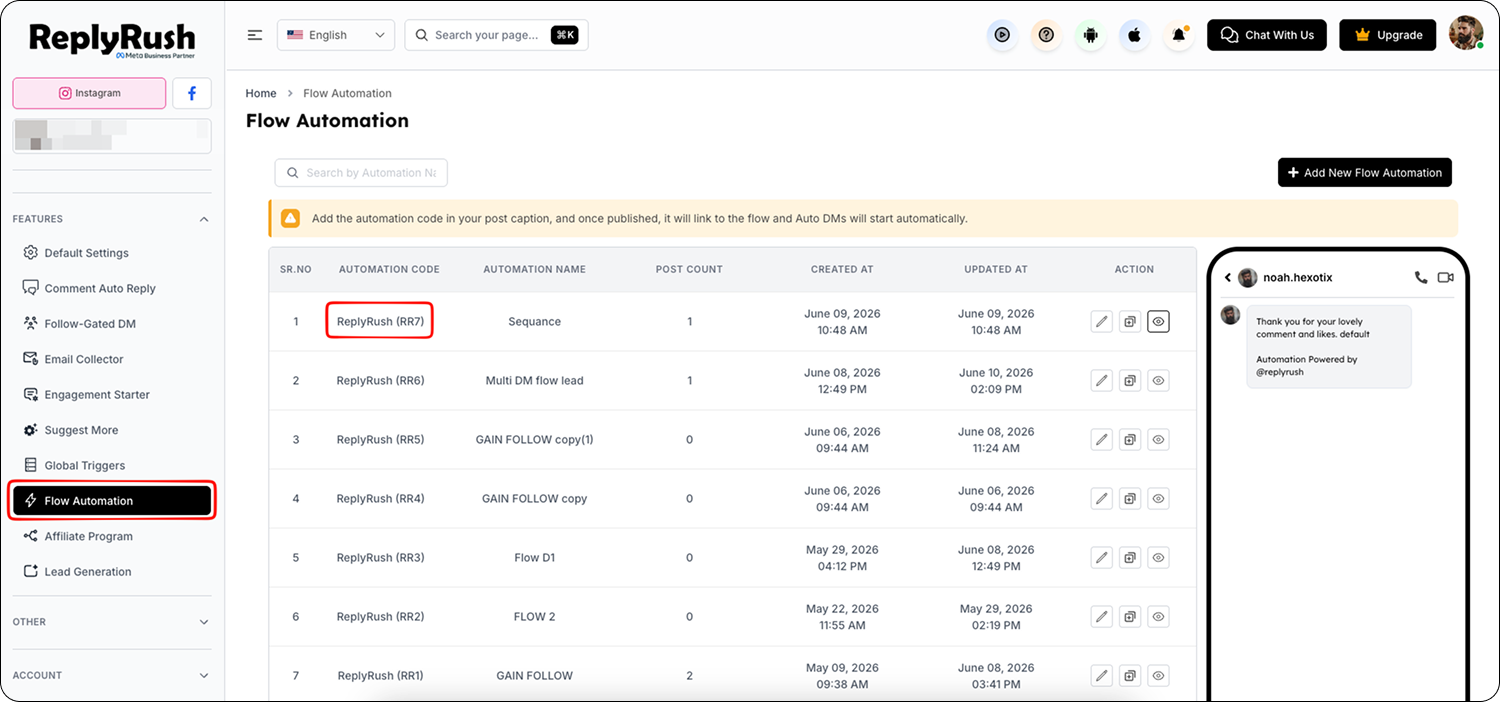Toggle preview eye for FLOW 2
This screenshot has height=702, width=1500.
point(1158,617)
